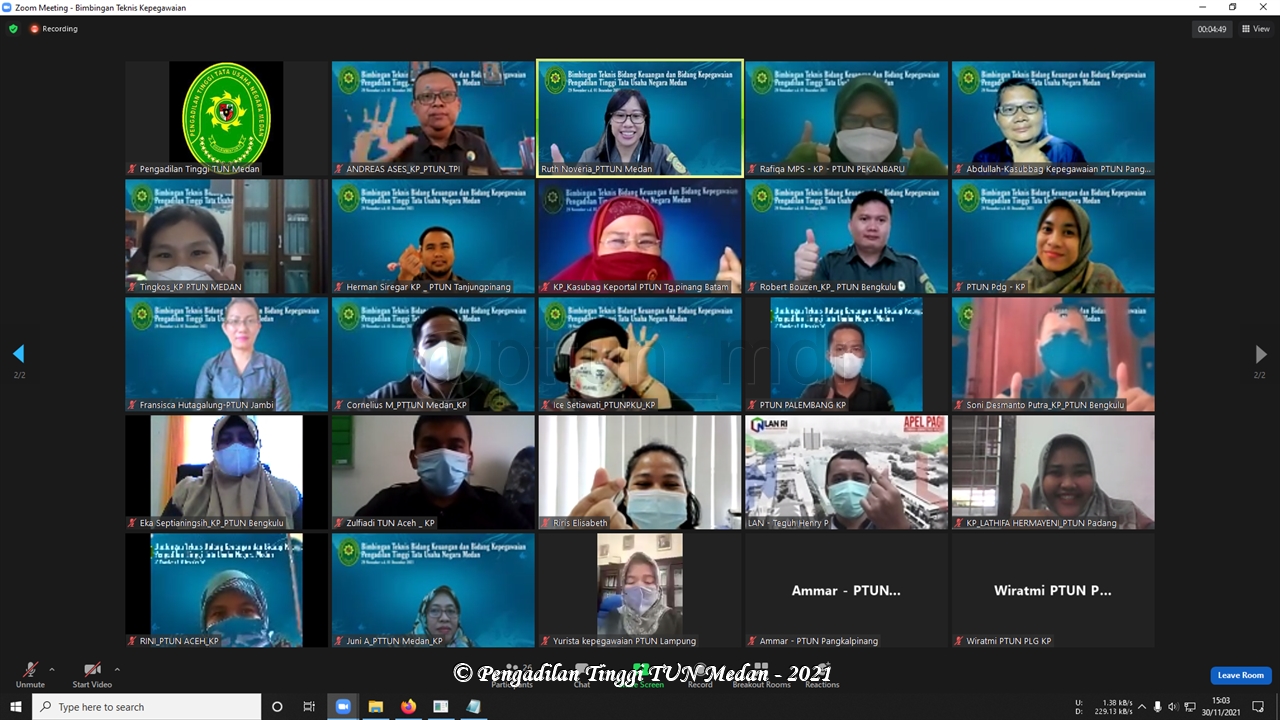
Task: Open the Cortana circle icon
Action: 277,707
